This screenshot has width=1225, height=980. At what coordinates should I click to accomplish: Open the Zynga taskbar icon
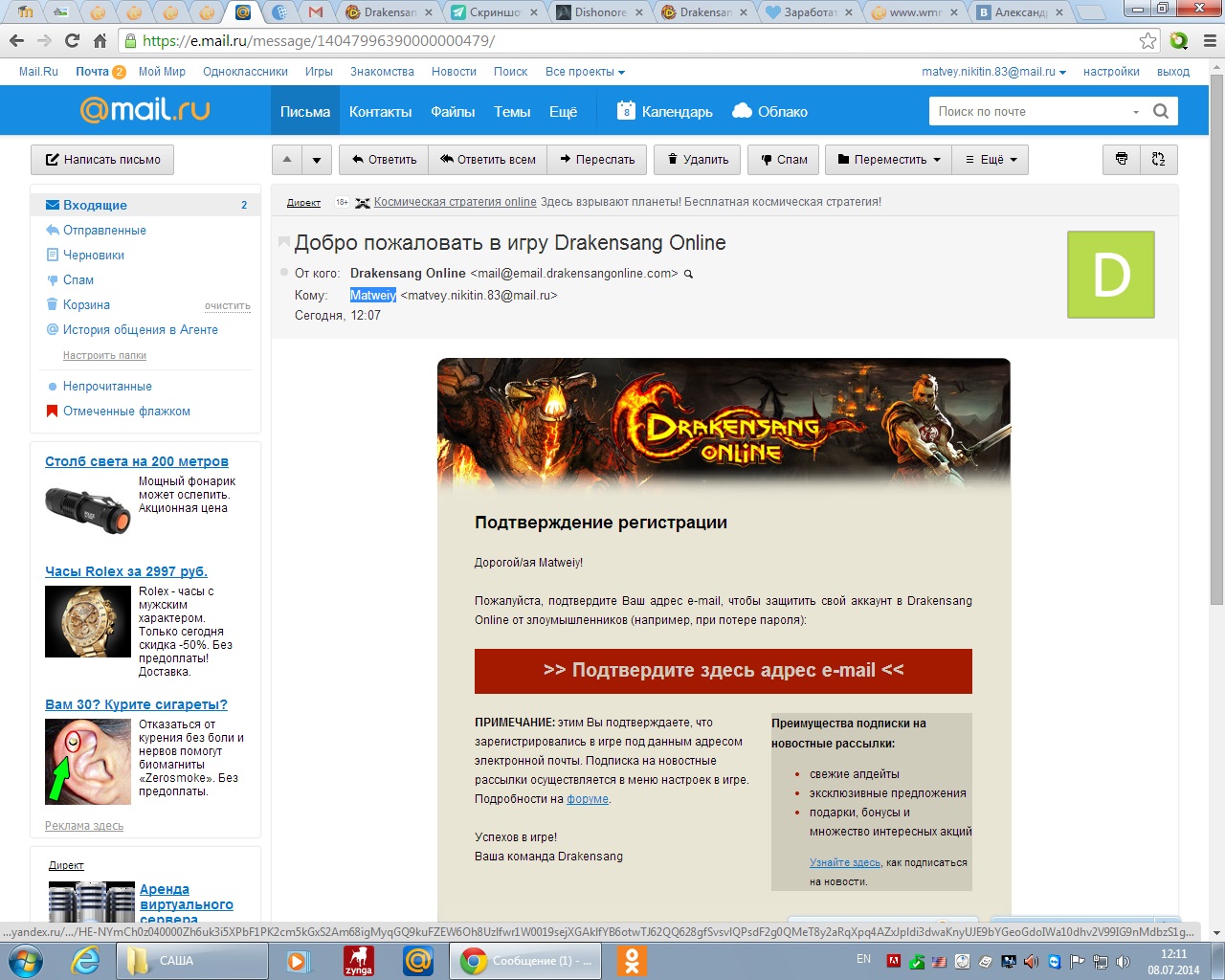(359, 961)
